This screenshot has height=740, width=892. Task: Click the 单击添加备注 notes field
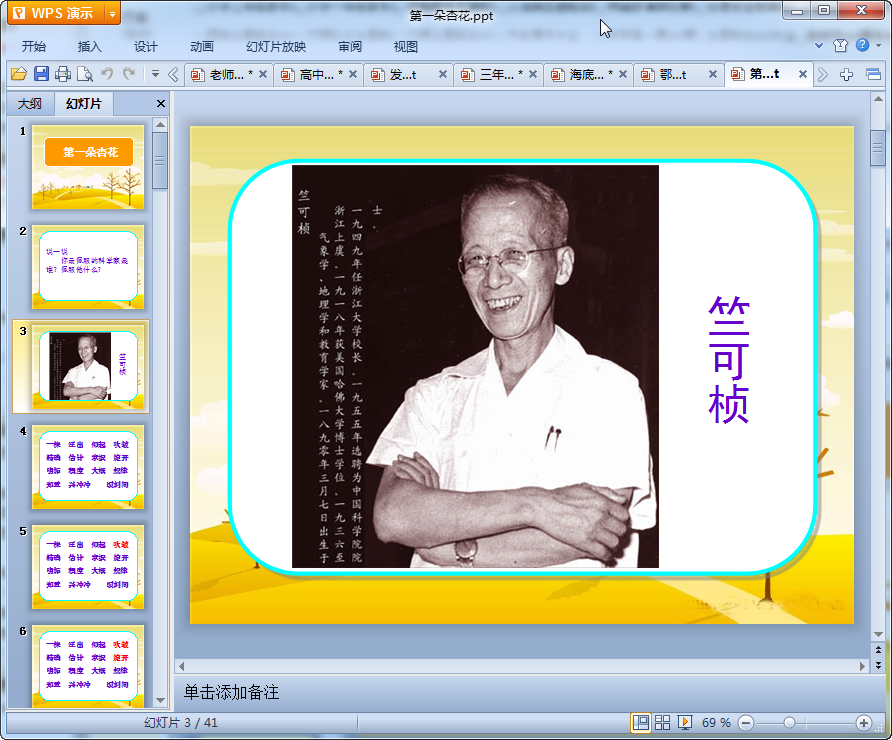231,692
